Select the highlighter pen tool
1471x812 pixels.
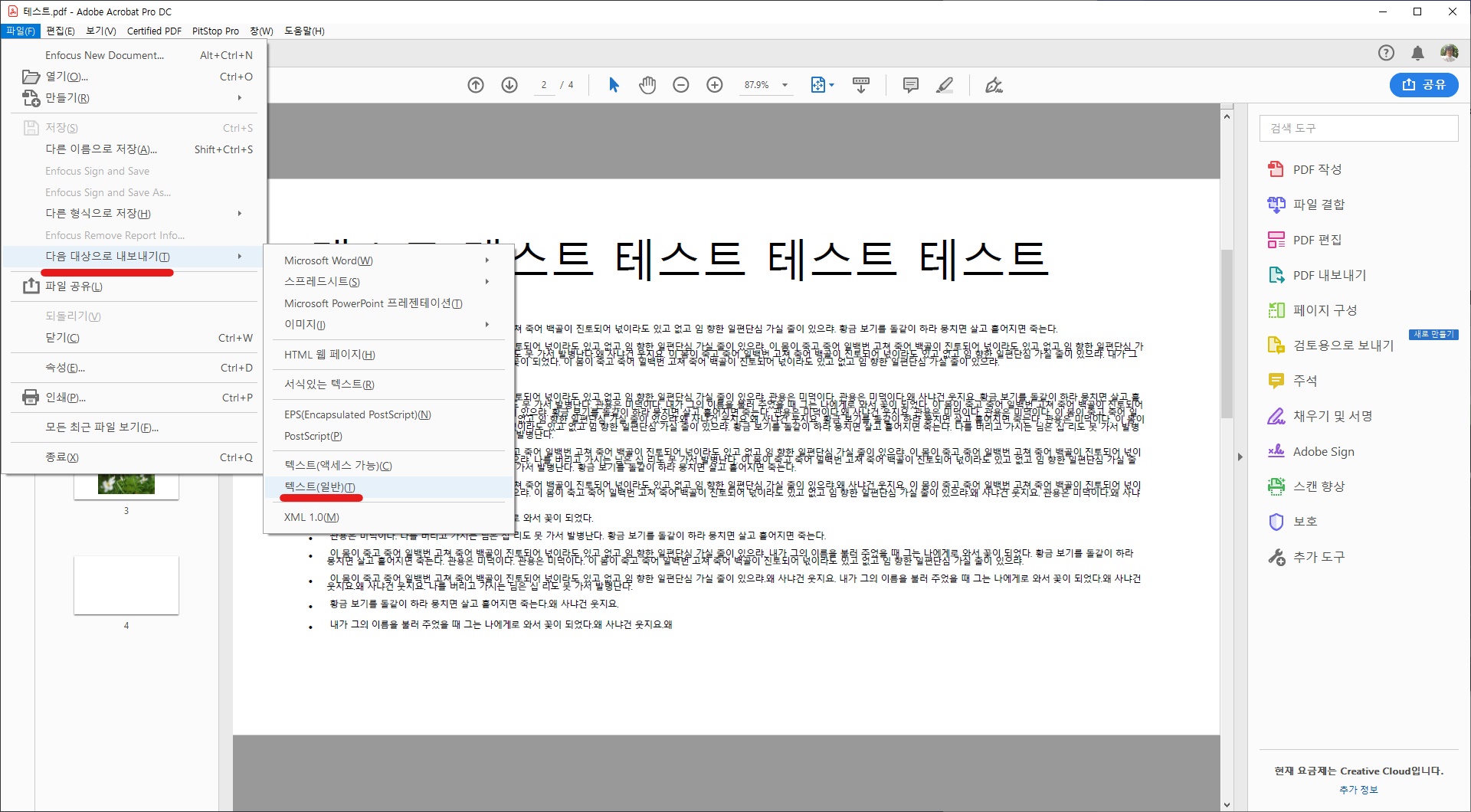[x=945, y=85]
